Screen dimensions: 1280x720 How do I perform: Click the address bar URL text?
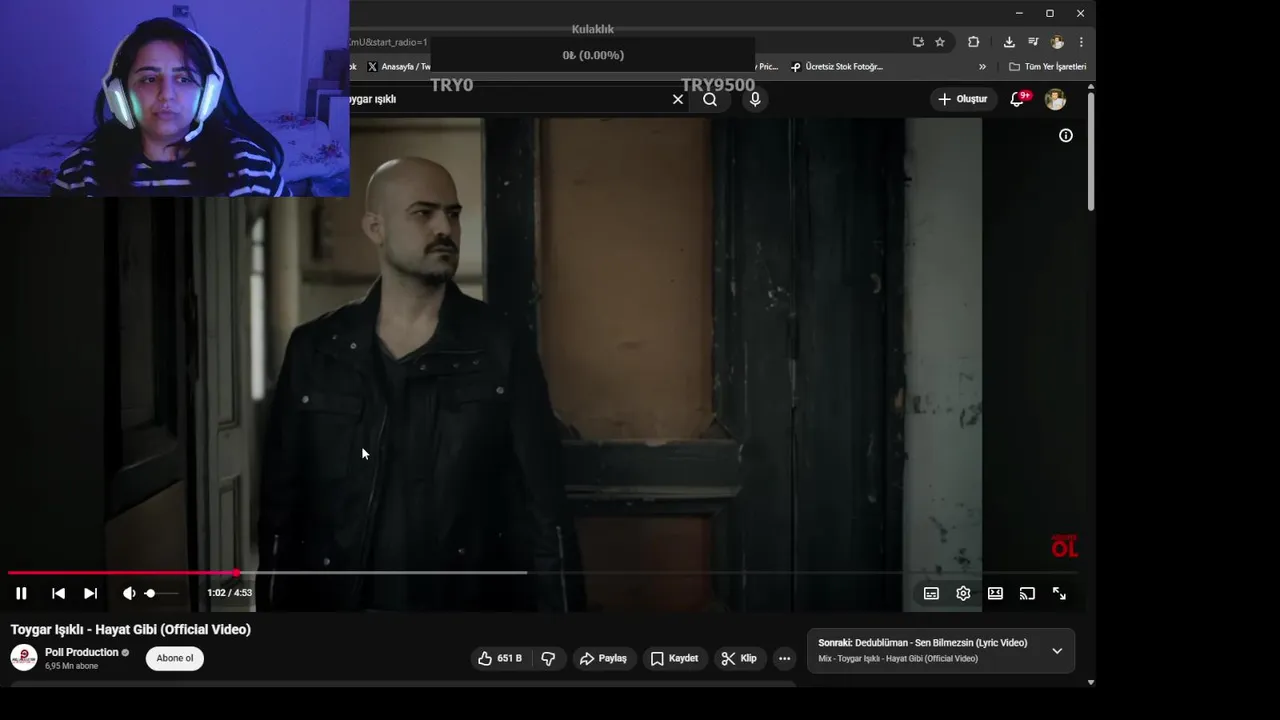pyautogui.click(x=389, y=42)
